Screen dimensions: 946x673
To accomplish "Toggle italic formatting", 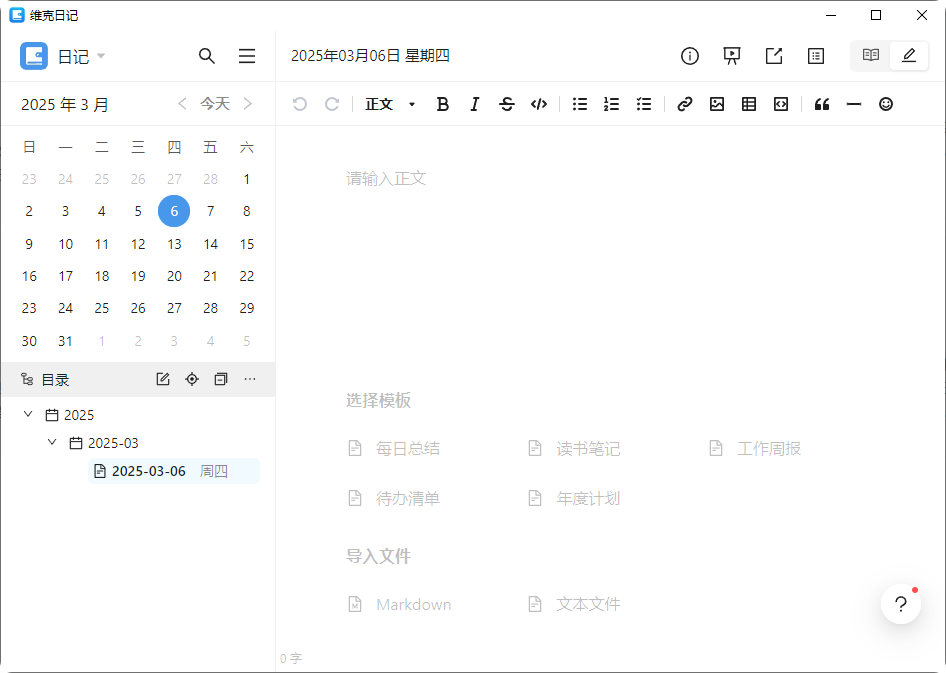I will 475,104.
